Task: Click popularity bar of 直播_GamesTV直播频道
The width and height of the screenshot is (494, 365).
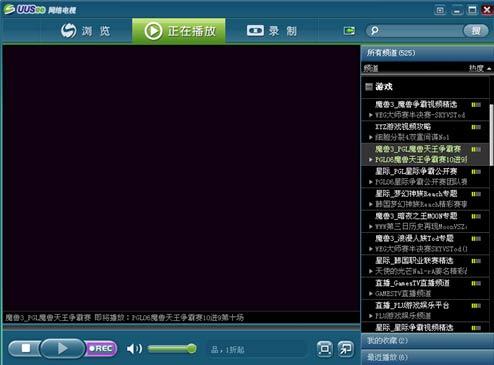Action: coord(476,283)
